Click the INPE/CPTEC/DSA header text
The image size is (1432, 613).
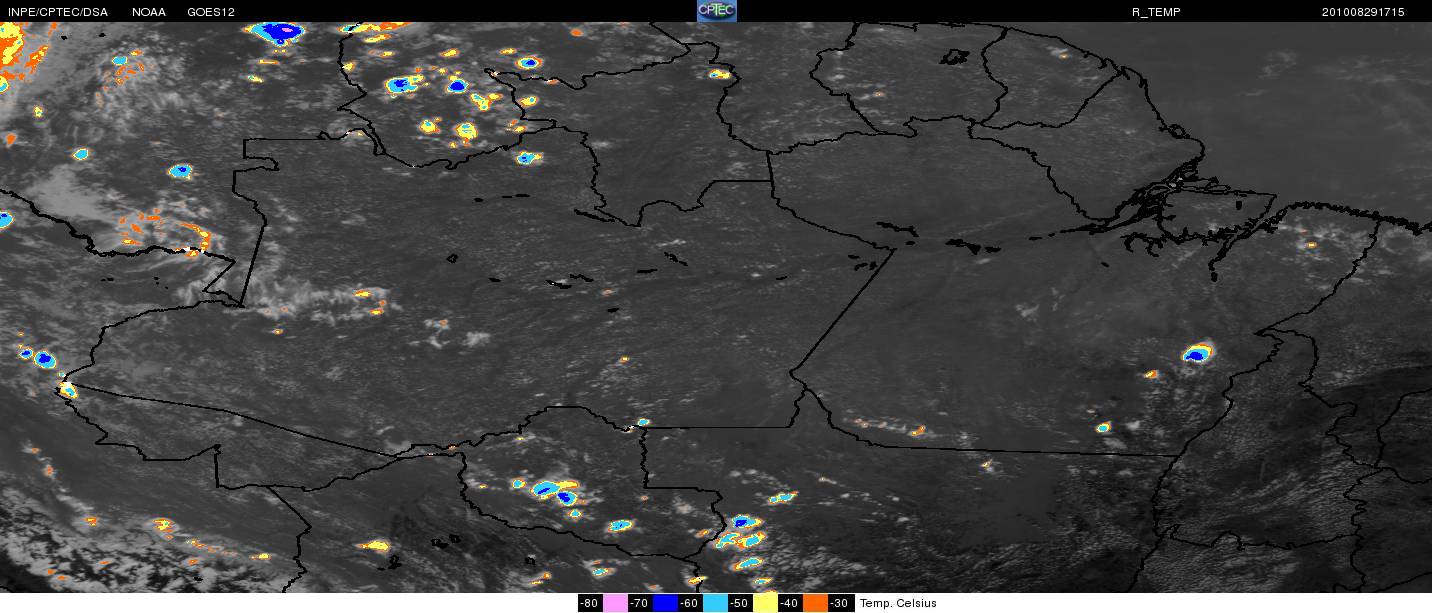pos(57,12)
